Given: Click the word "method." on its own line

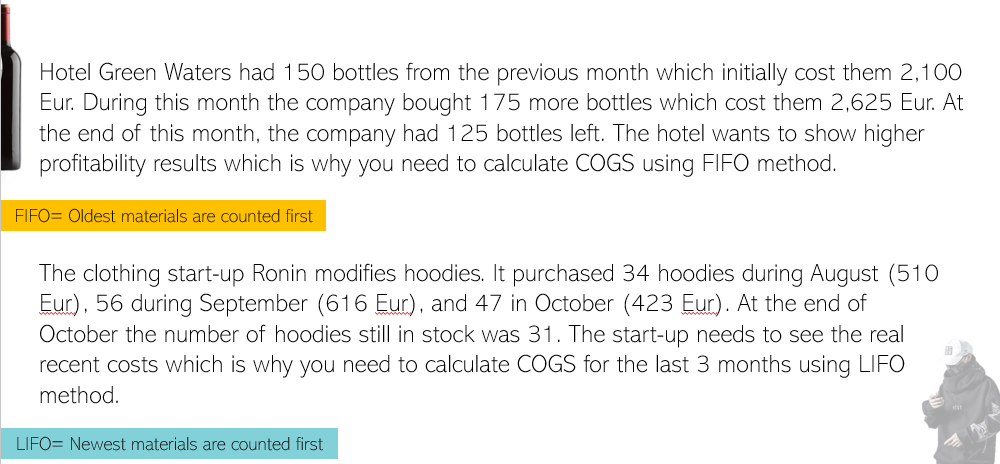Looking at the screenshot, I should [x=79, y=395].
